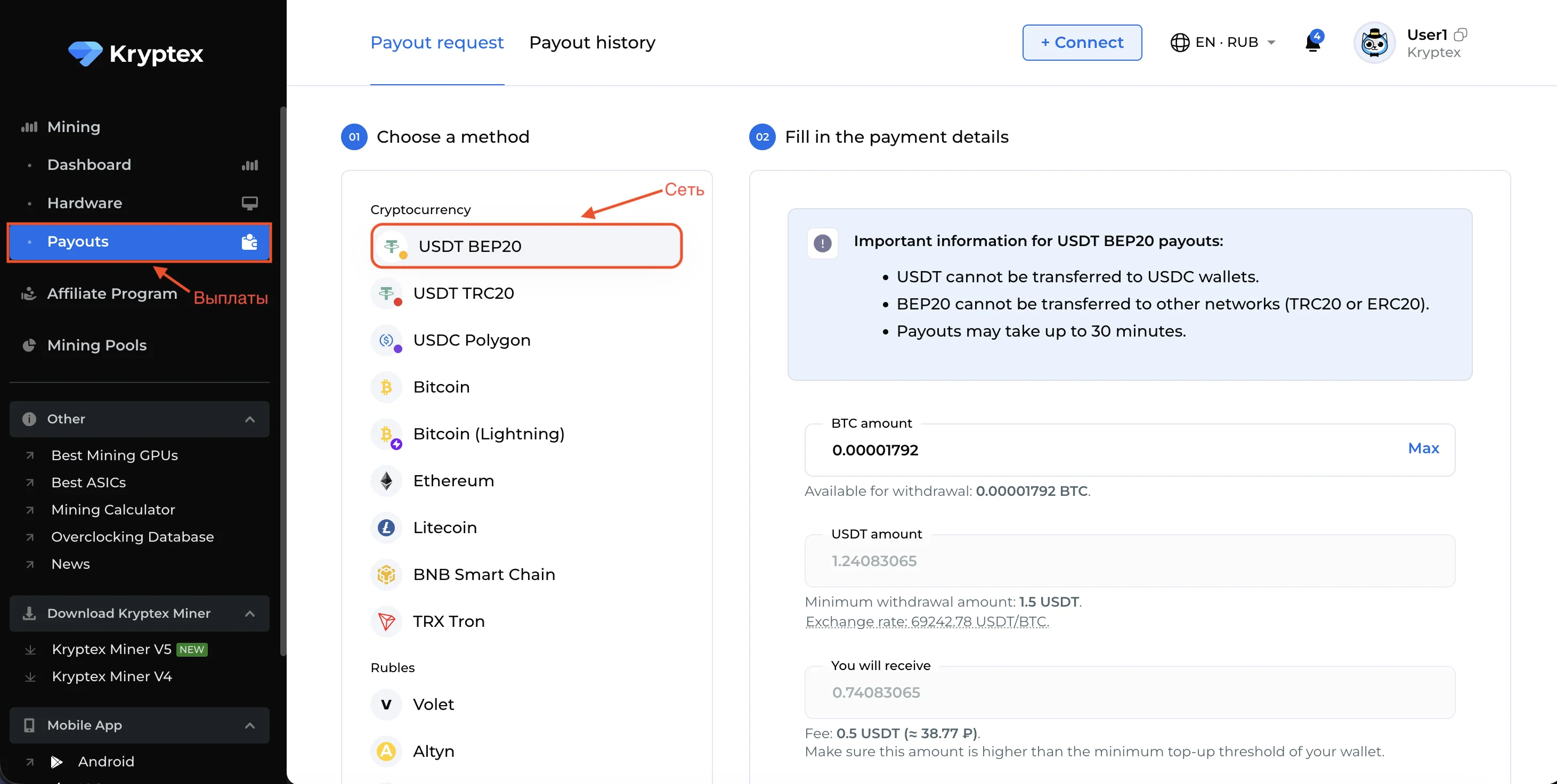Click the BNB Smart Chain icon
This screenshot has height=784, width=1557.
(386, 574)
